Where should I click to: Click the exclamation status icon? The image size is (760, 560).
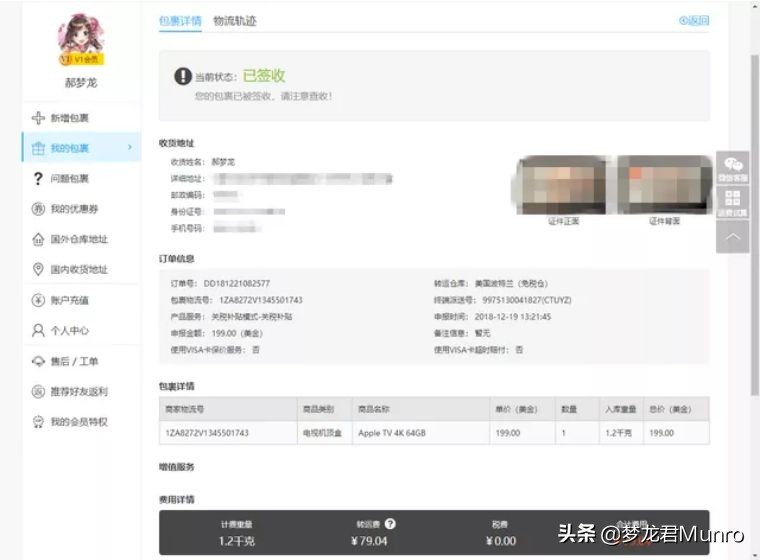[183, 76]
